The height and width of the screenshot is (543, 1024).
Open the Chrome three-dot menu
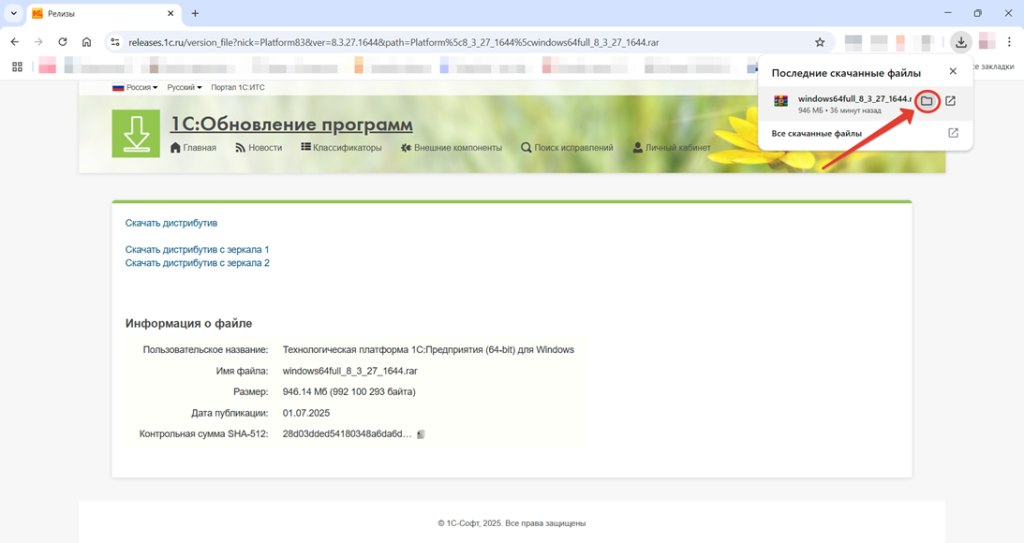click(1009, 42)
